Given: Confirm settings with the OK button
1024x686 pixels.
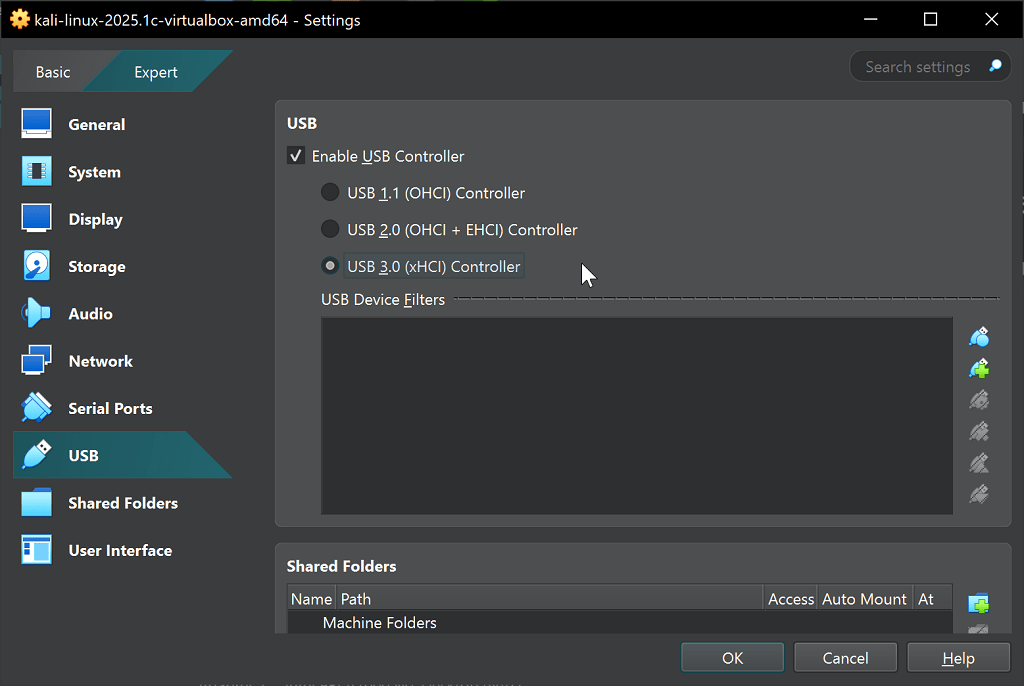Looking at the screenshot, I should coord(732,657).
